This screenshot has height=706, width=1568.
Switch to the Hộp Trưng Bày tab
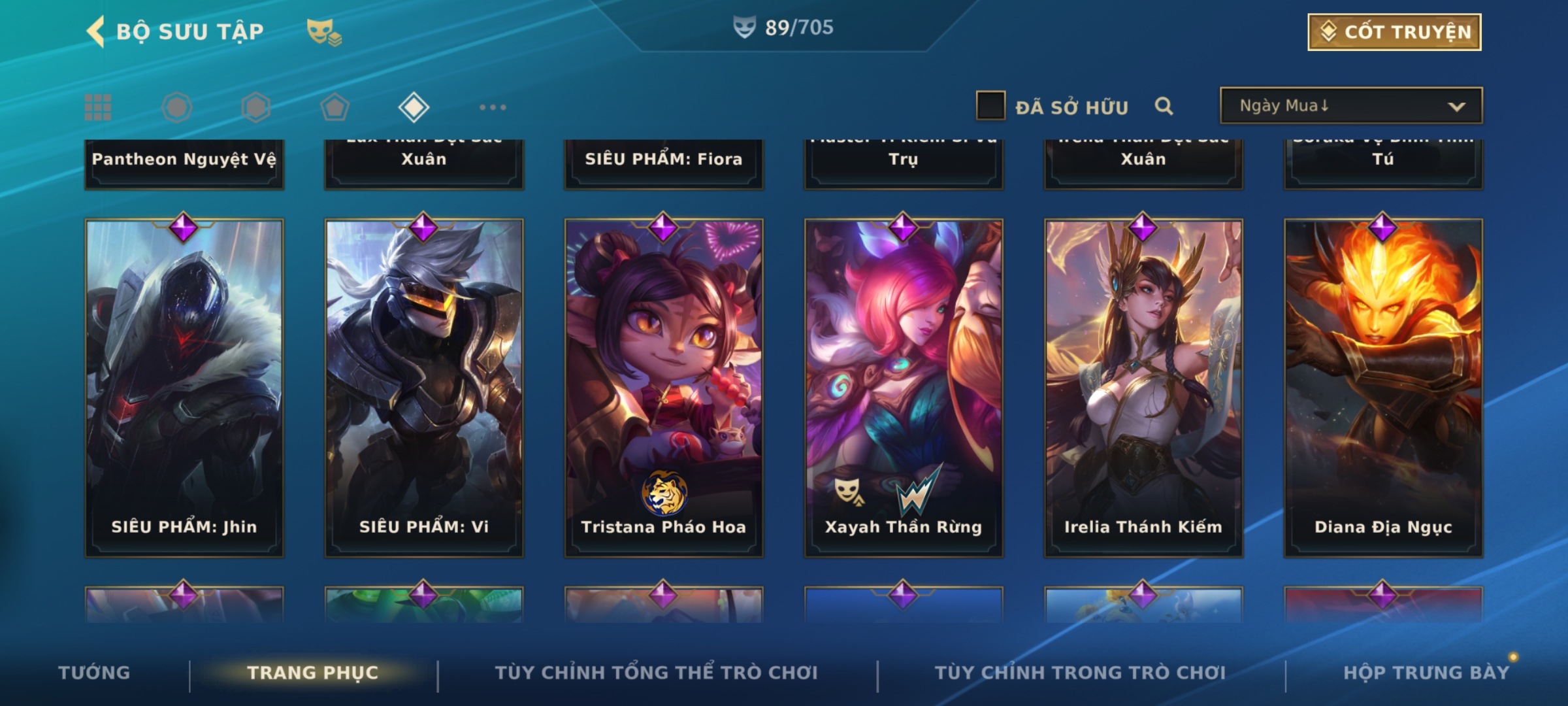(x=1426, y=673)
